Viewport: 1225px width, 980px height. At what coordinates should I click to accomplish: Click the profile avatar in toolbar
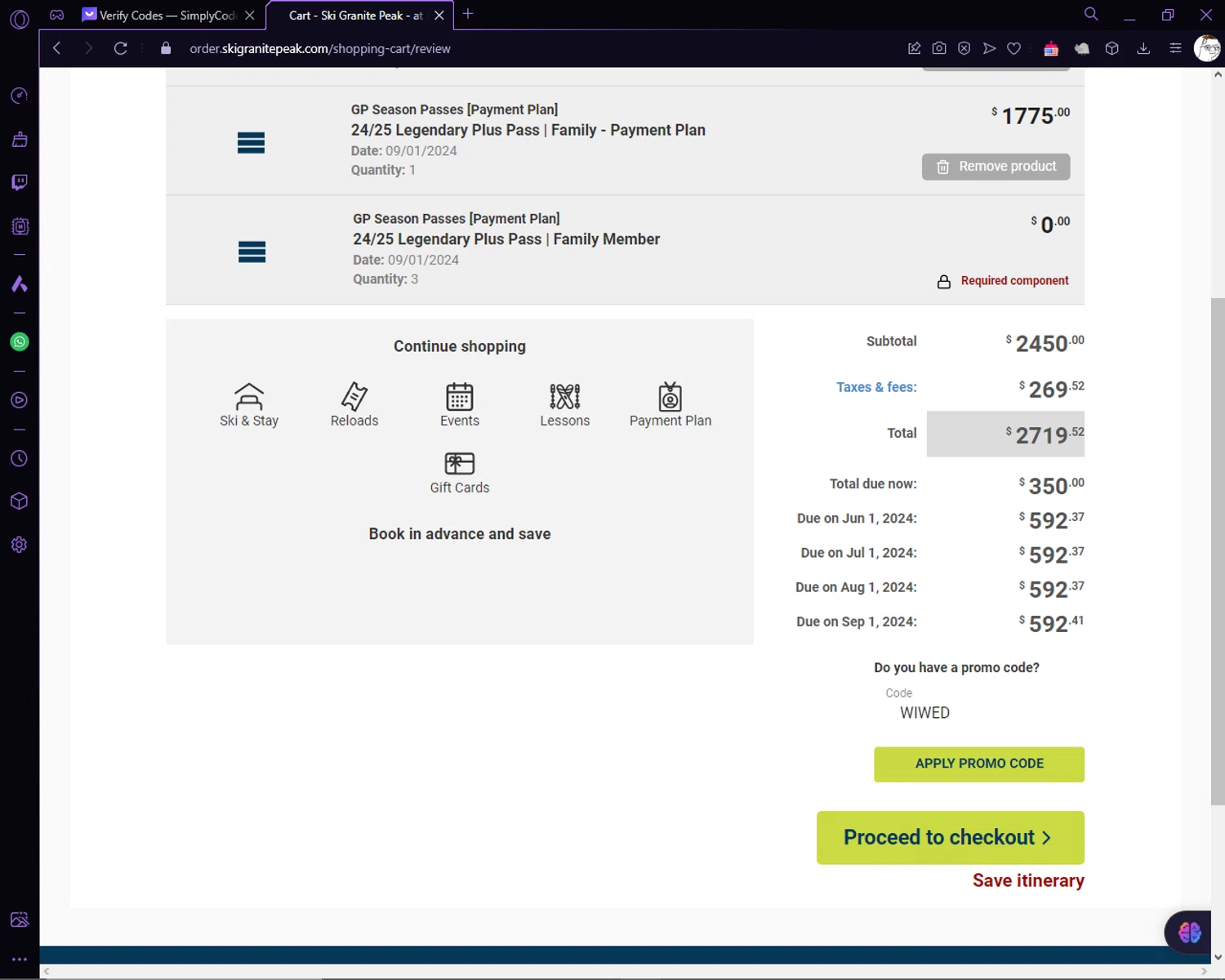[x=1207, y=48]
